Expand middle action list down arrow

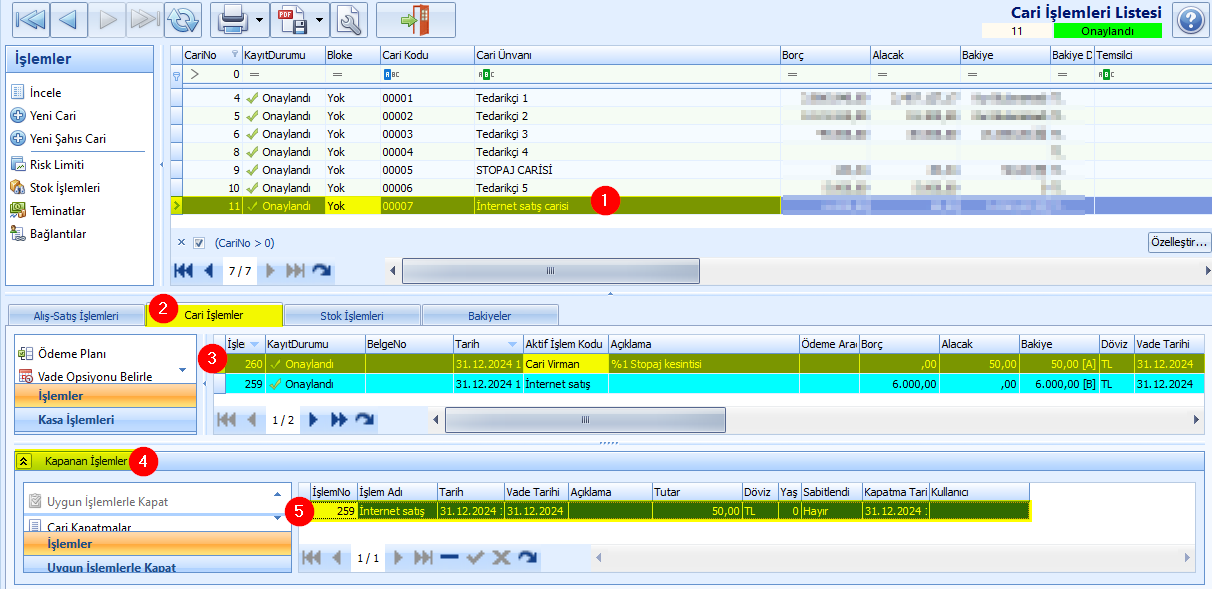(x=182, y=370)
